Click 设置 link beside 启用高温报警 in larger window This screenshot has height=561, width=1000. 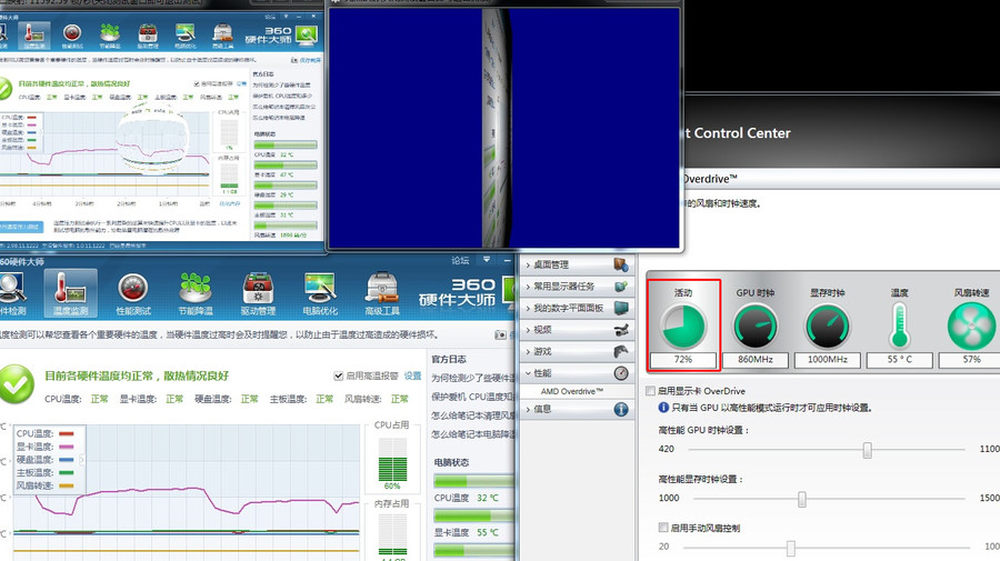pyautogui.click(x=412, y=375)
